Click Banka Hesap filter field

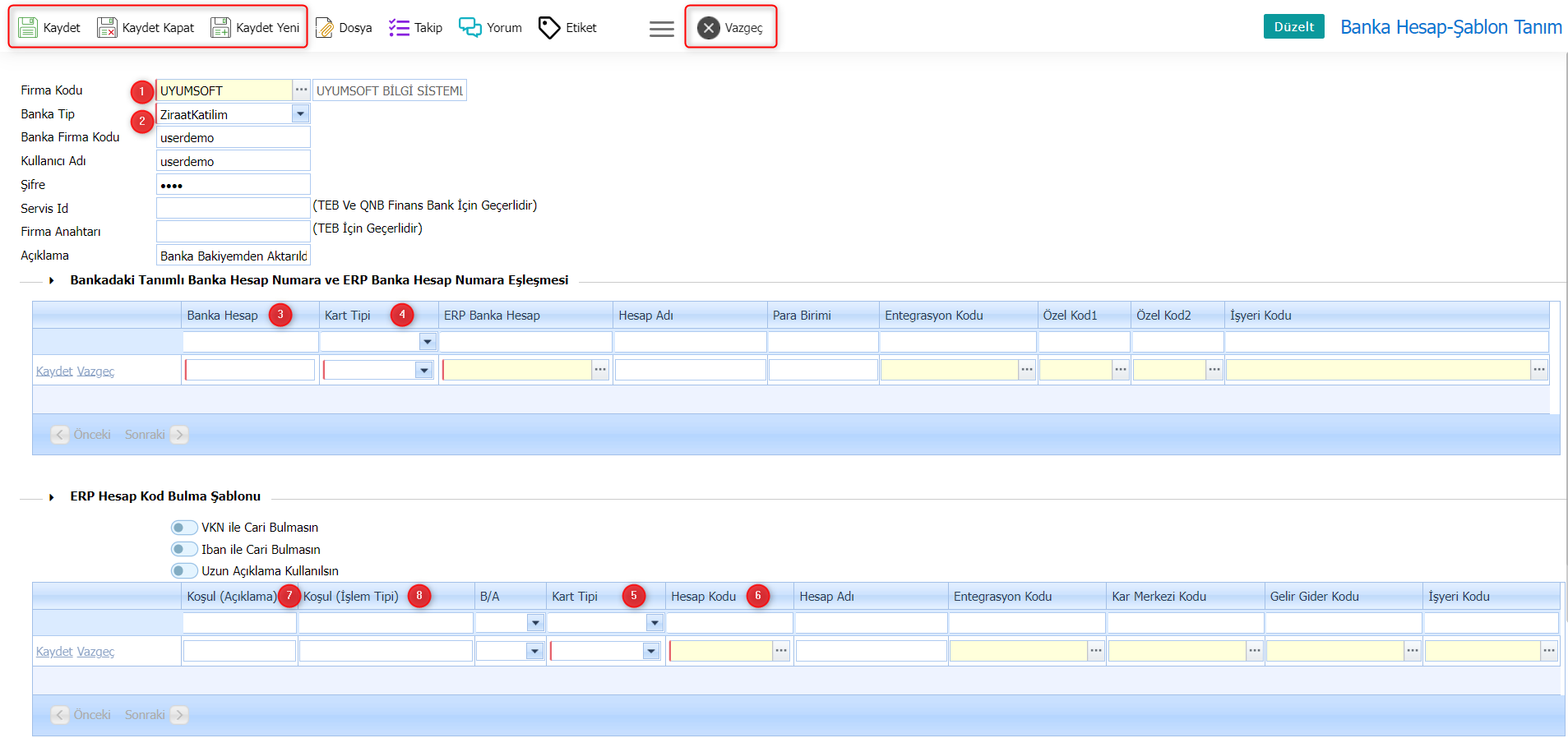pos(250,342)
